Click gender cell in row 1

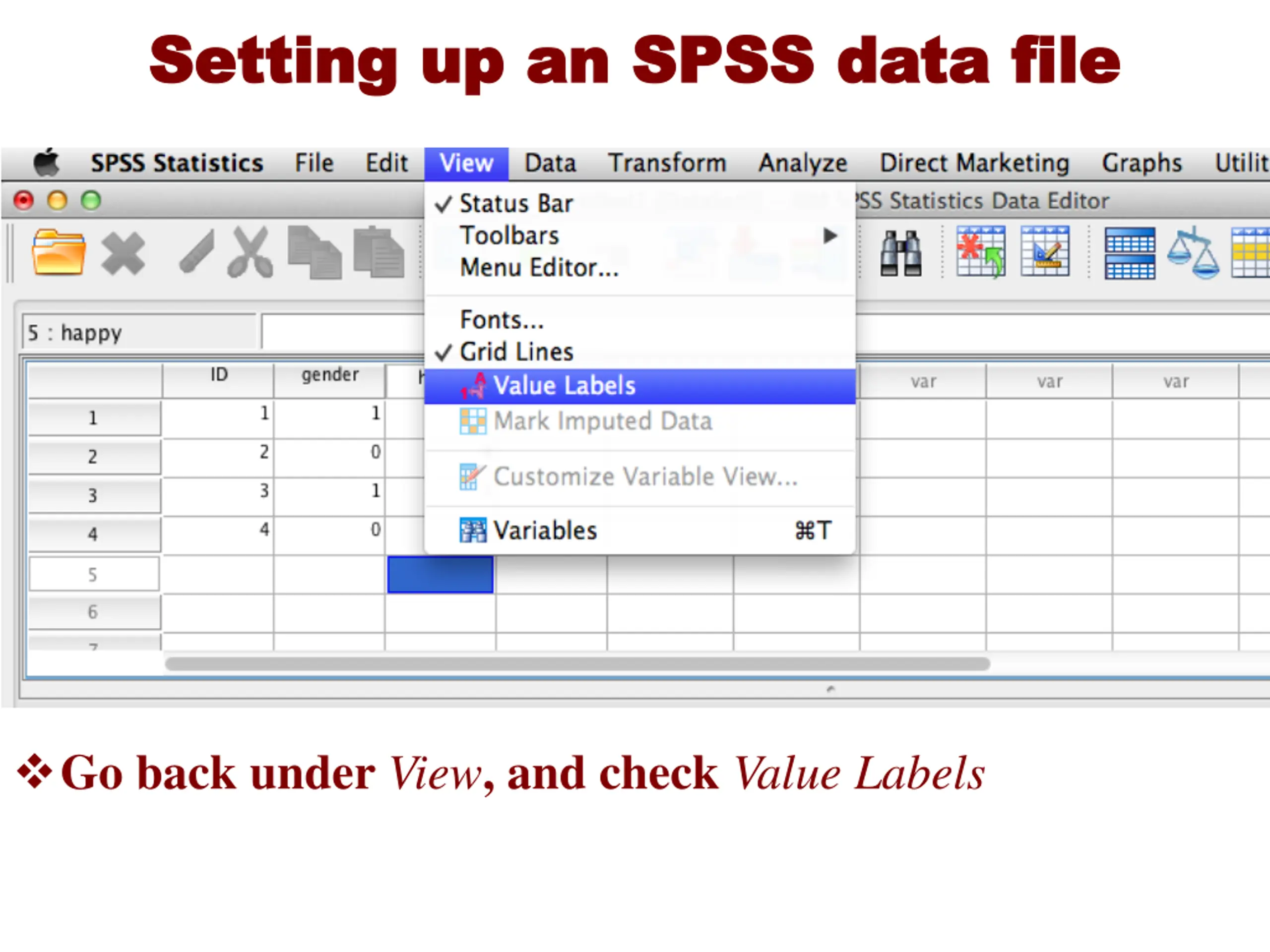329,418
